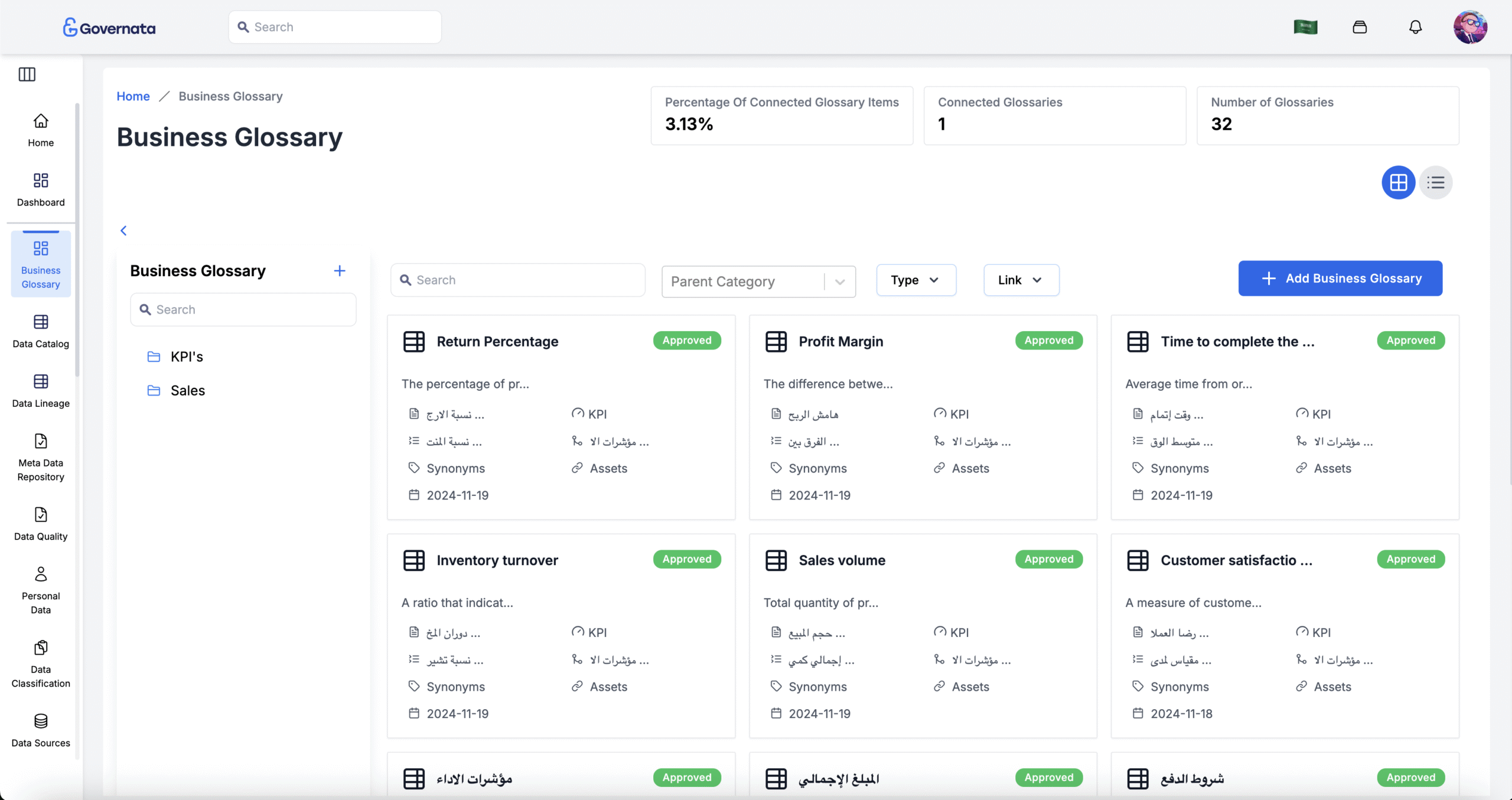
Task: Focus the glossary items search field
Action: tap(518, 280)
